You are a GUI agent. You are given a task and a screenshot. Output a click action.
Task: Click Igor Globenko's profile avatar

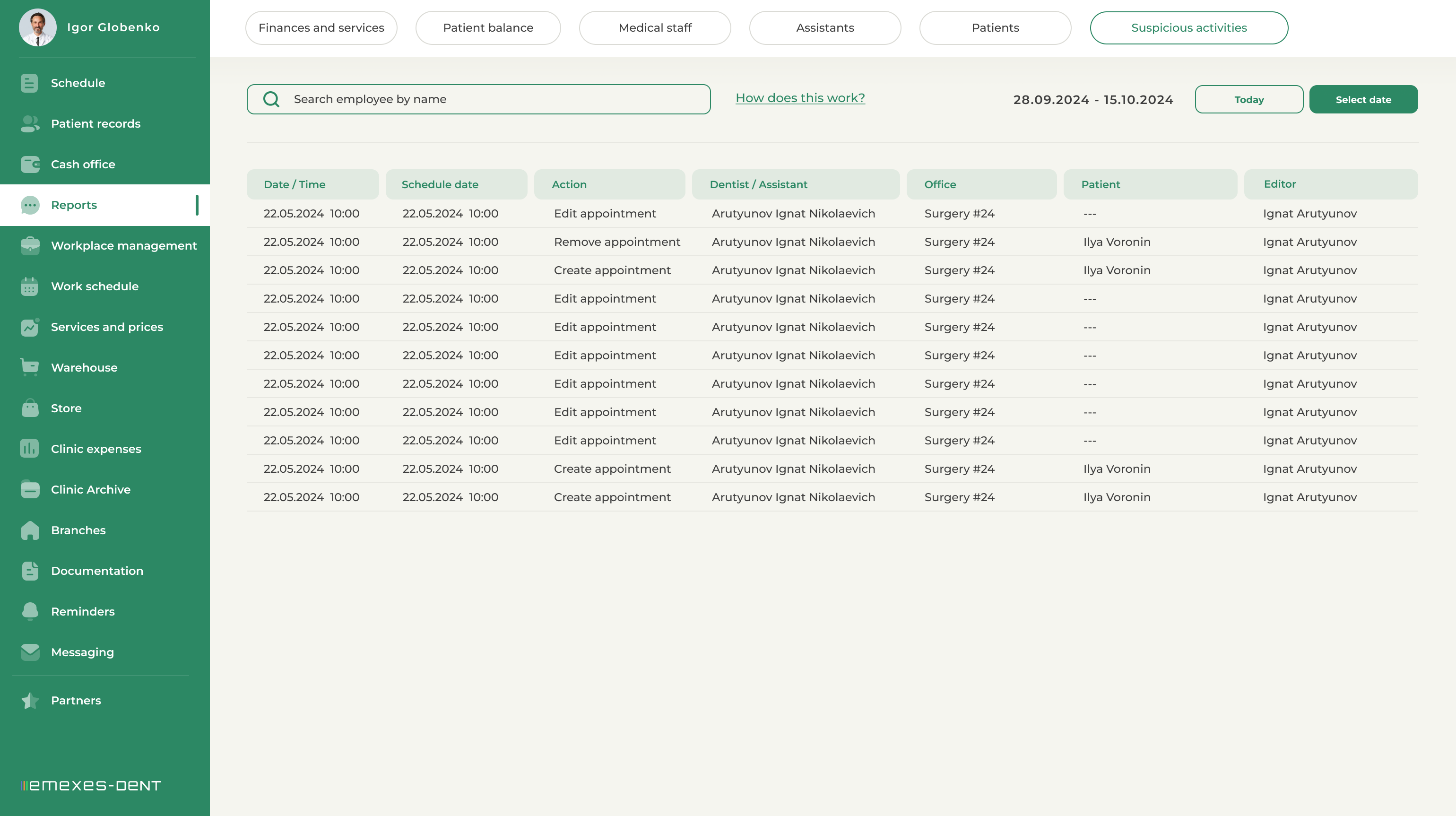point(37,27)
